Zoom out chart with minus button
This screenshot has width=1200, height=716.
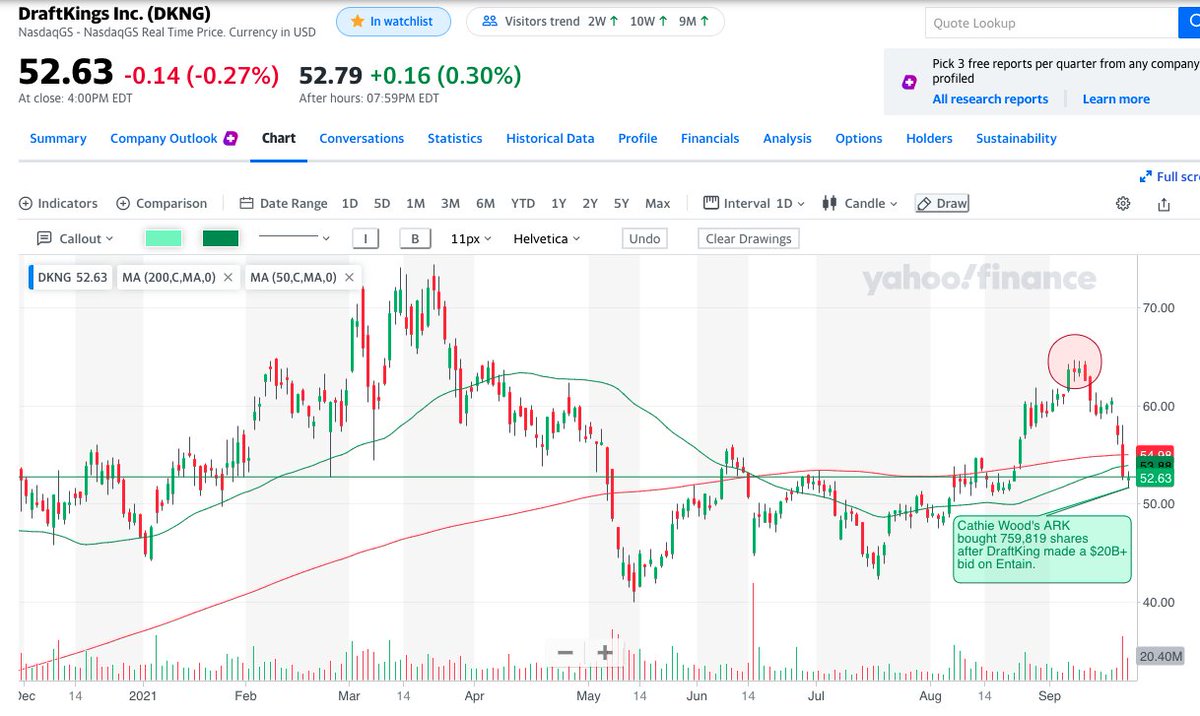[x=565, y=653]
